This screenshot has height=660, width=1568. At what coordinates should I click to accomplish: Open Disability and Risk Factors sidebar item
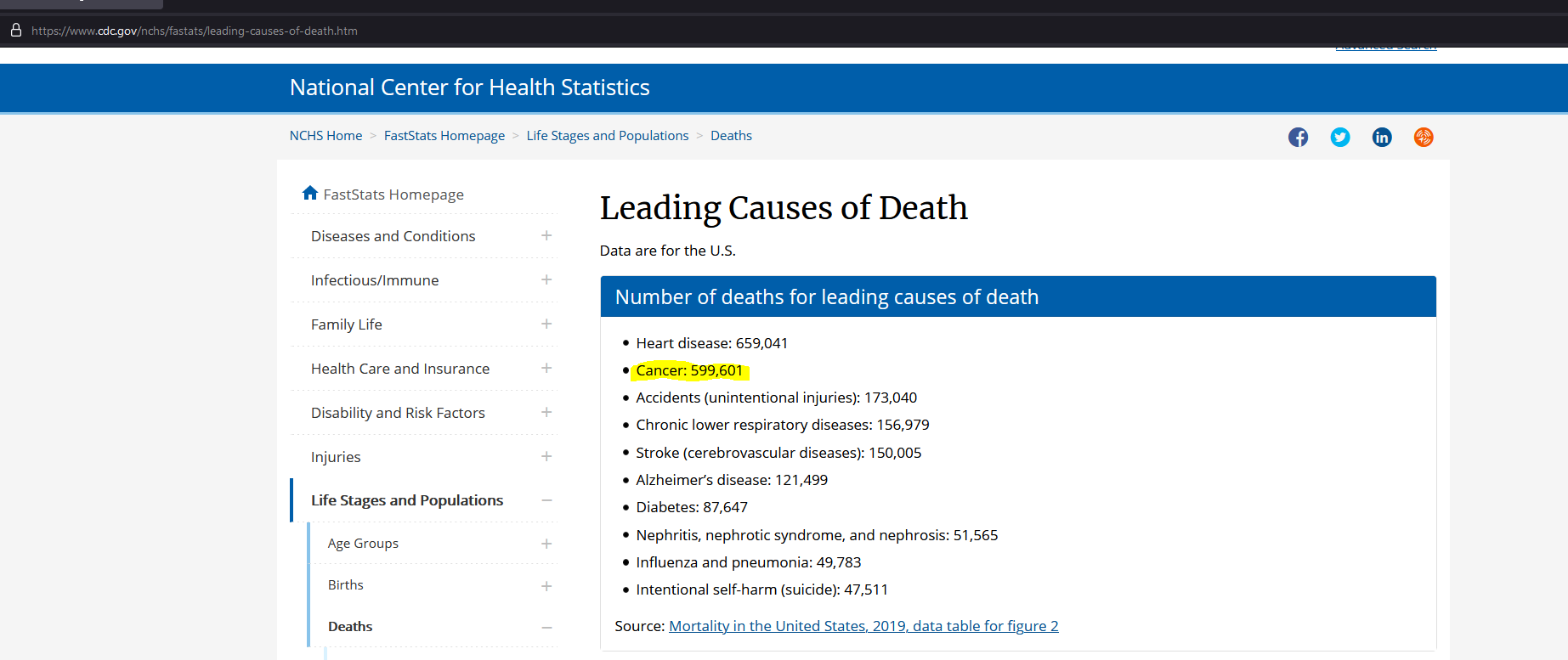pyautogui.click(x=398, y=413)
